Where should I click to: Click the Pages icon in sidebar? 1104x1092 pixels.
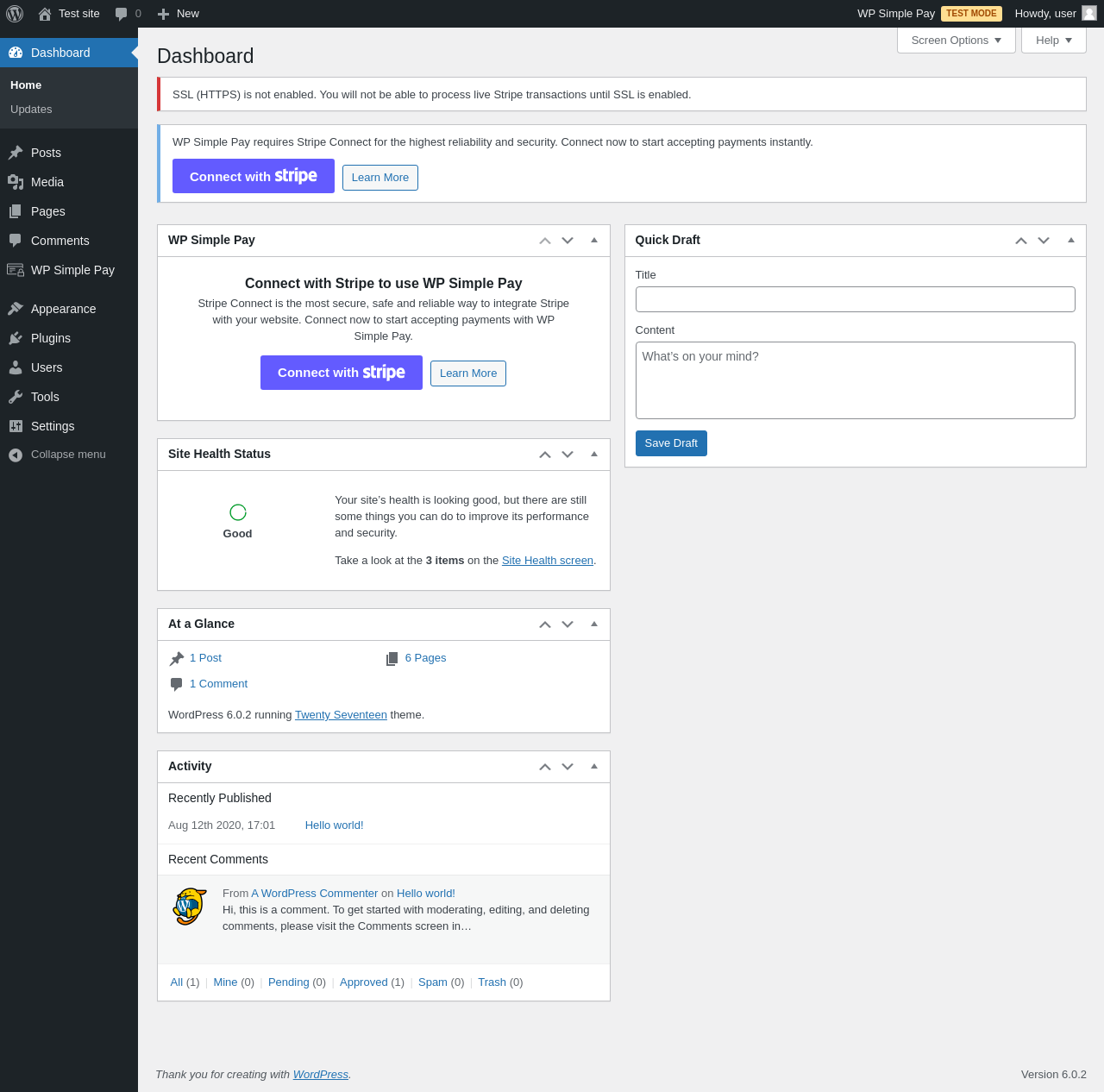click(16, 211)
